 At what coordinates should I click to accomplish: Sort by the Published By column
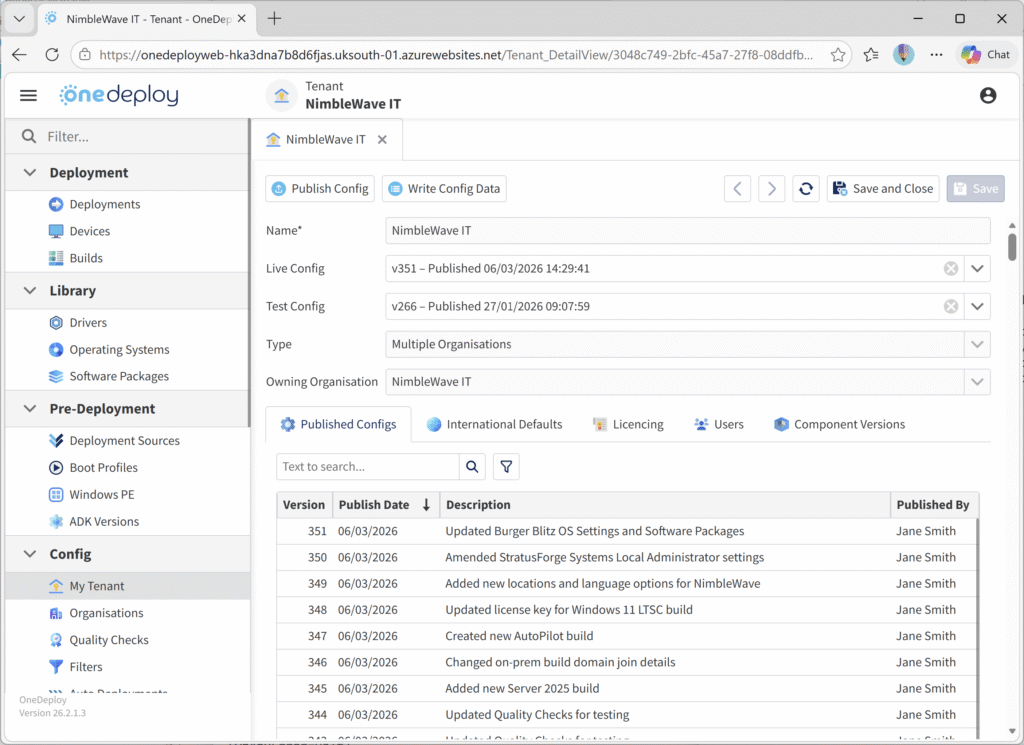point(934,505)
